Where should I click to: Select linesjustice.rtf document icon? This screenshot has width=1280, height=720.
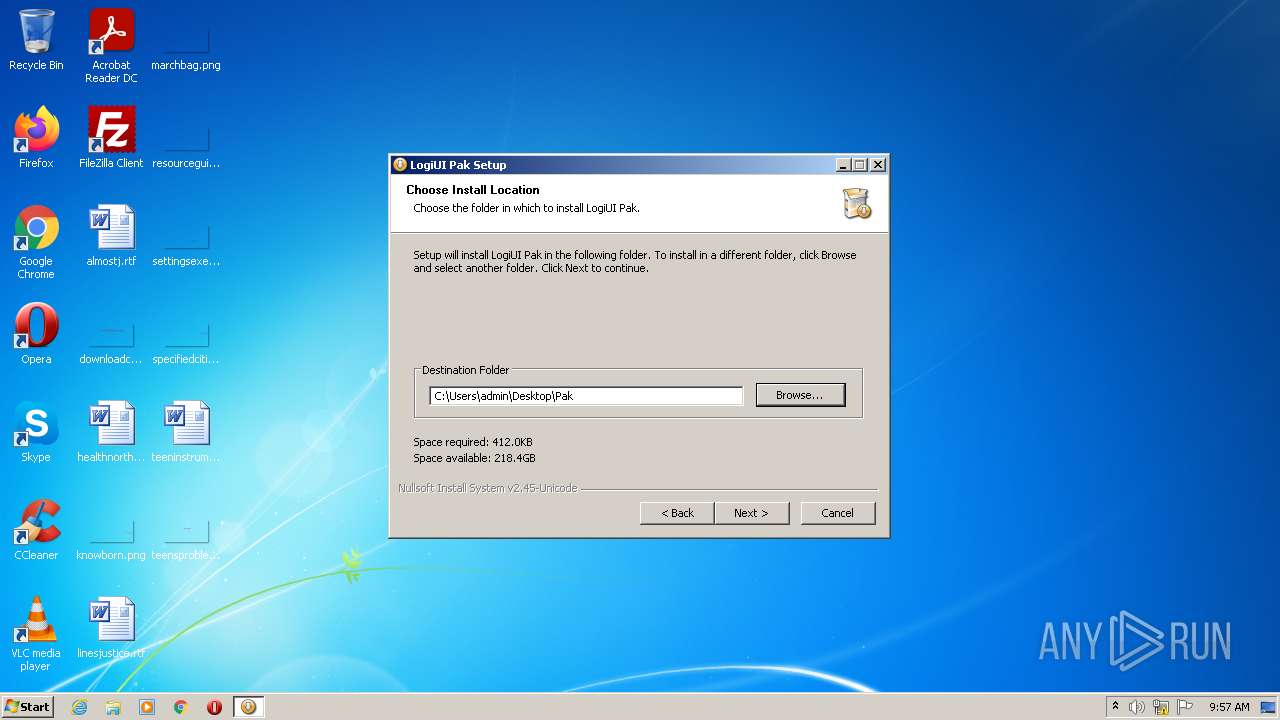111,628
